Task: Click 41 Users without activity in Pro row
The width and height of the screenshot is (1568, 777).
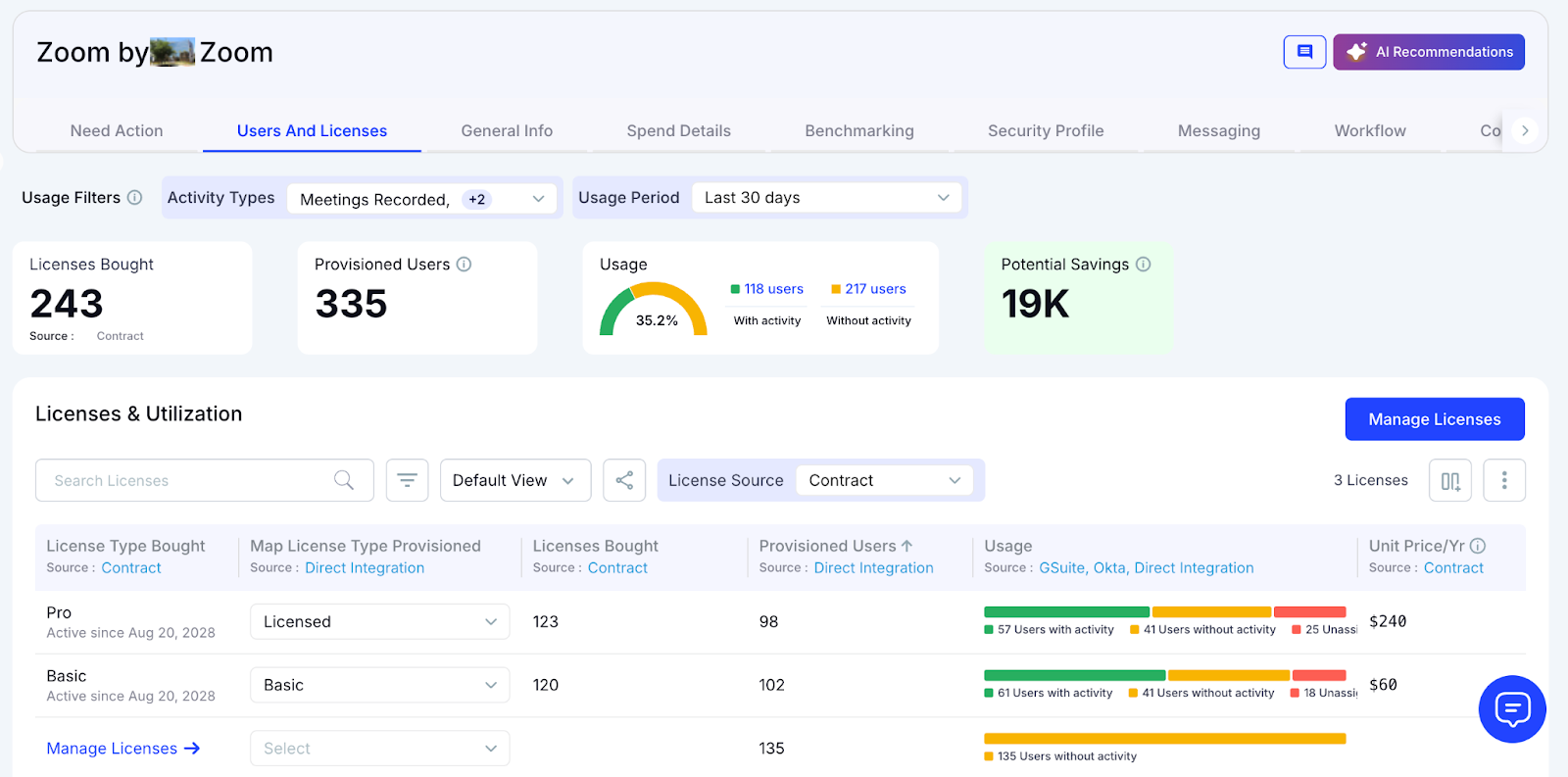Action: click(x=1202, y=630)
